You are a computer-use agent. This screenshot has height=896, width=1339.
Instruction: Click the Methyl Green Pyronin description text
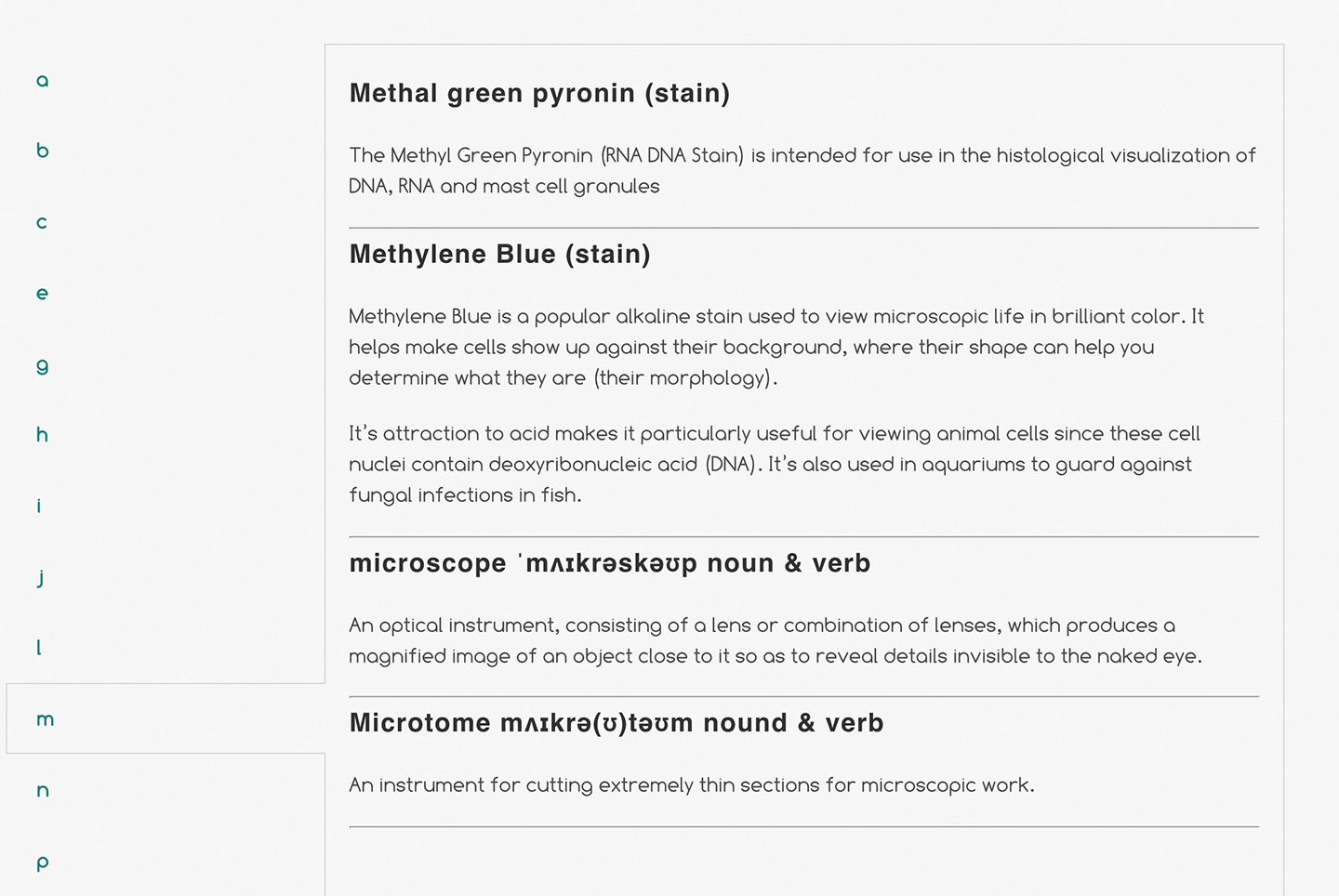pyautogui.click(x=802, y=170)
